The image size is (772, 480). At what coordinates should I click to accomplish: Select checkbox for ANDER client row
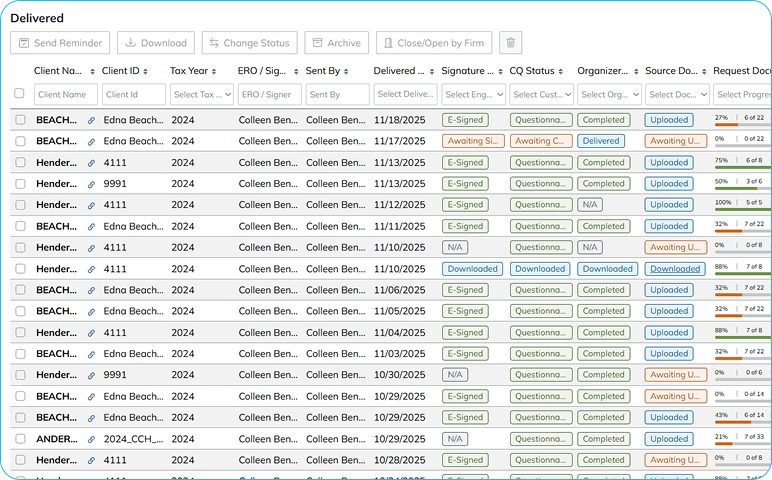(20, 439)
